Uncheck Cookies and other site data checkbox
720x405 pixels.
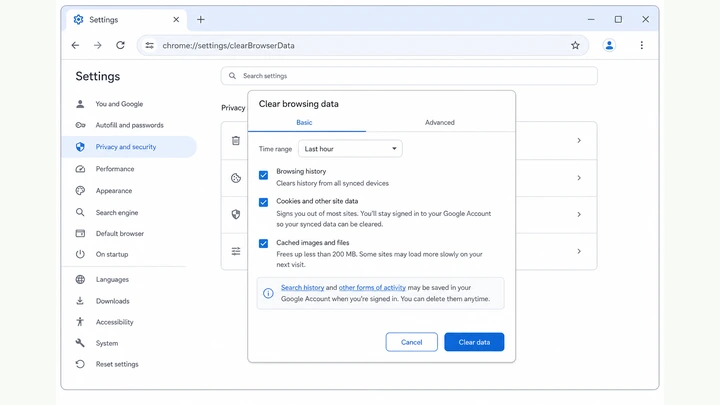(x=263, y=202)
